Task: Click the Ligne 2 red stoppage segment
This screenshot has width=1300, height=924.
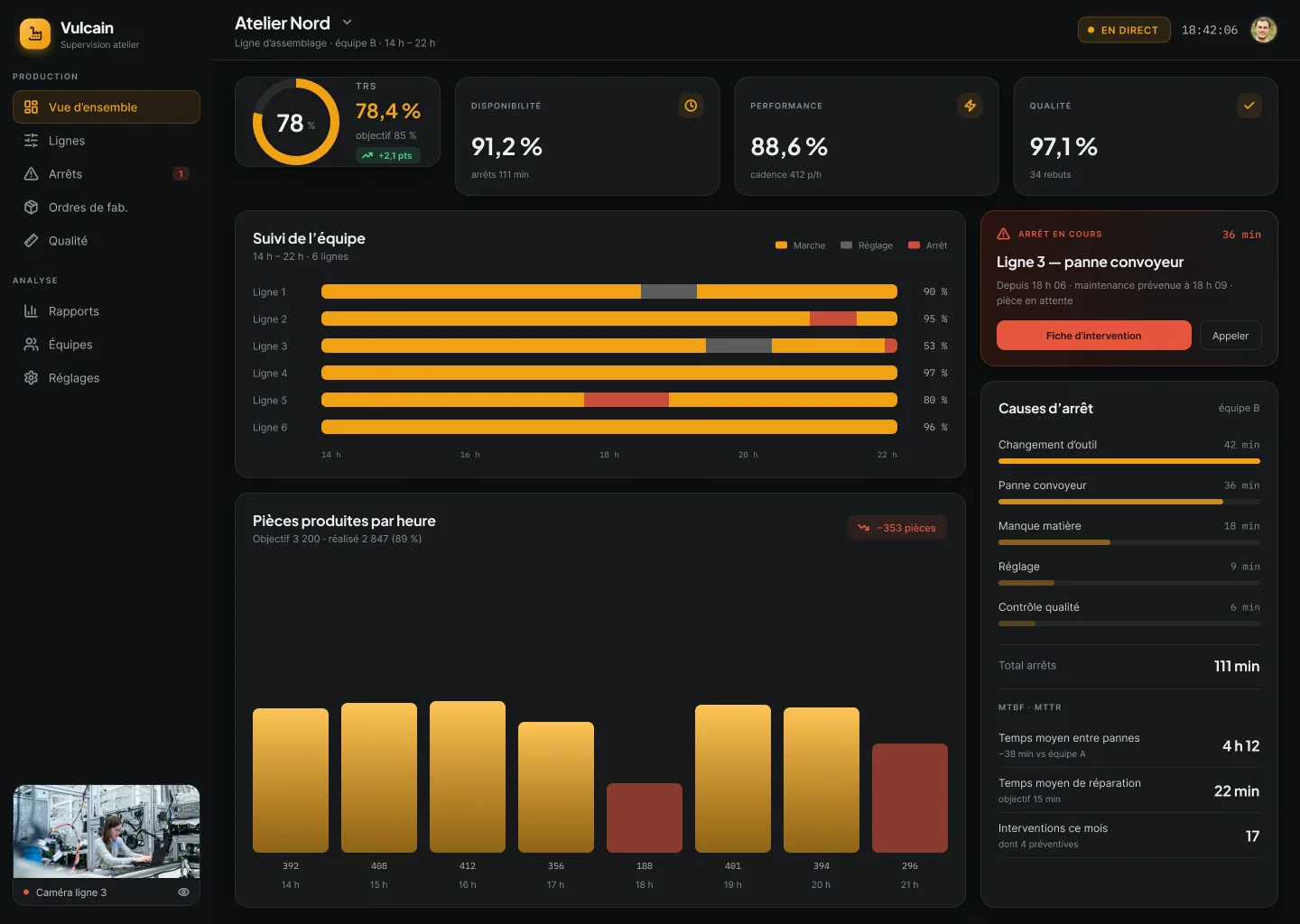Action: 833,319
